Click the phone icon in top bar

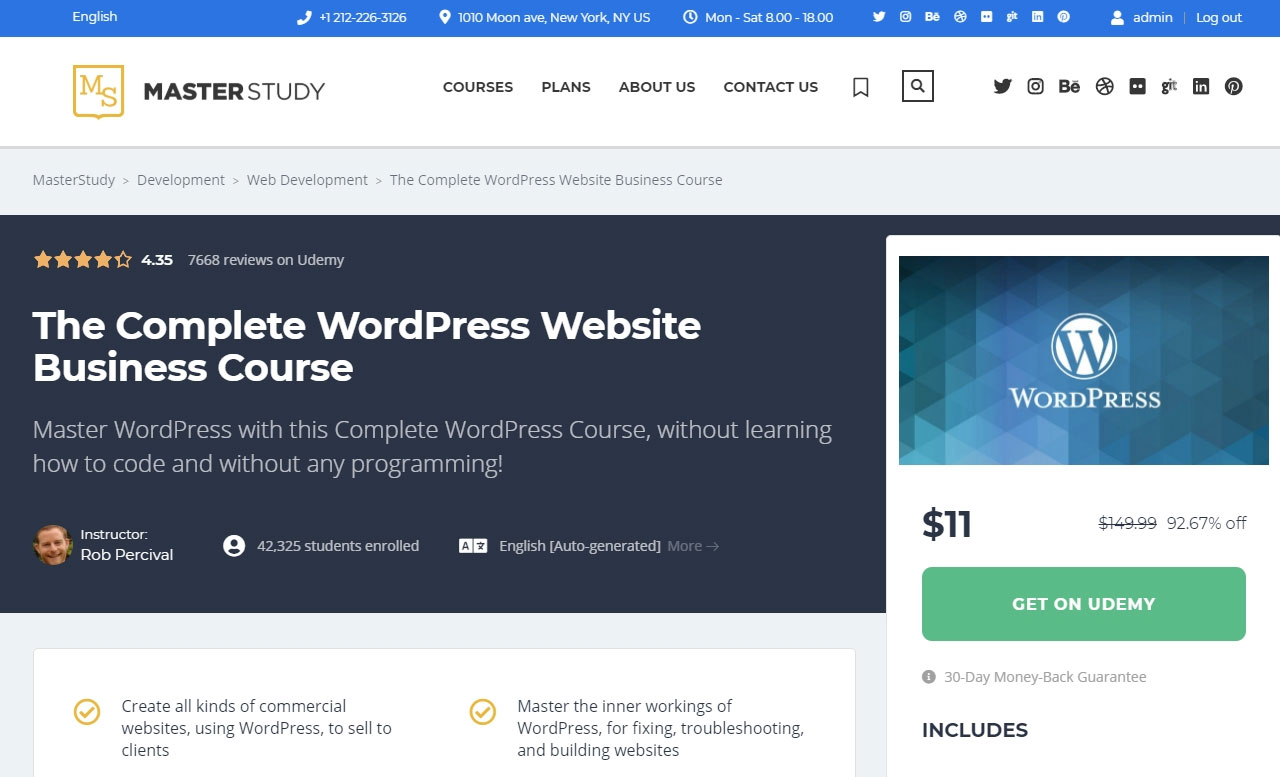tap(304, 17)
